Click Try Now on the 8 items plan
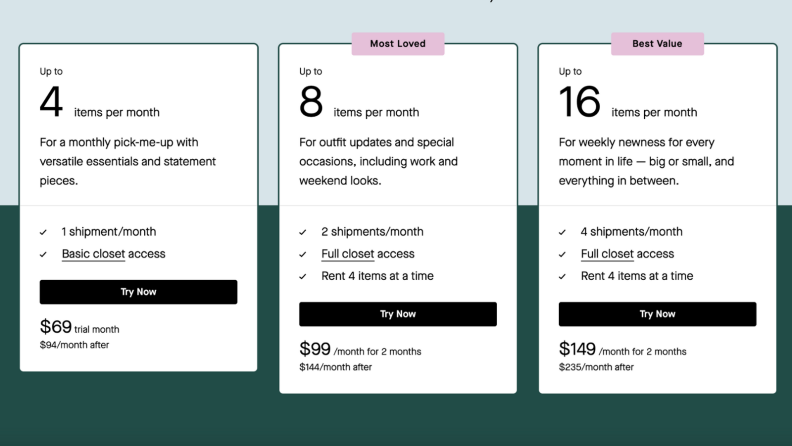 tap(398, 314)
